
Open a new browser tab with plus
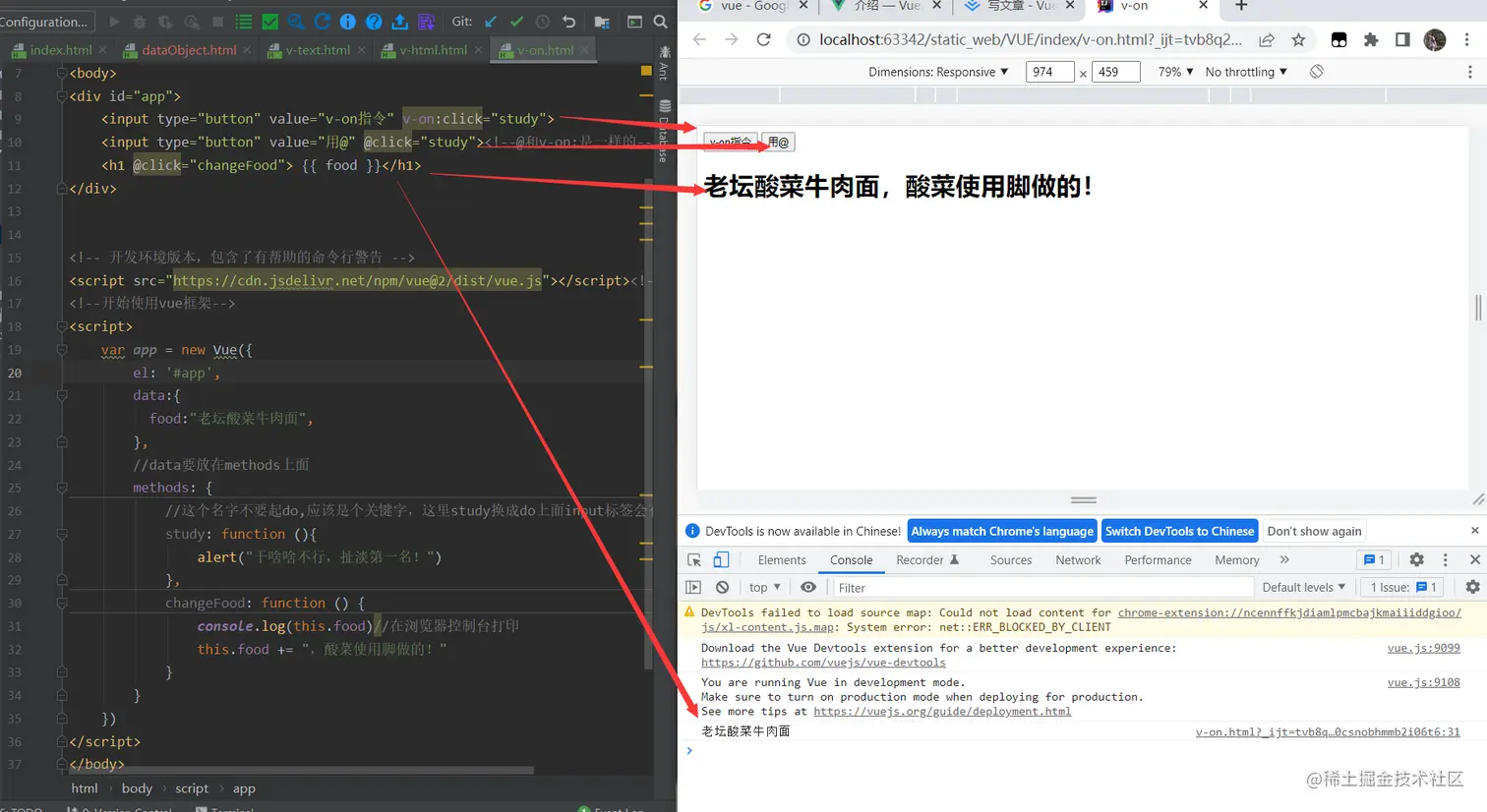tap(1241, 6)
